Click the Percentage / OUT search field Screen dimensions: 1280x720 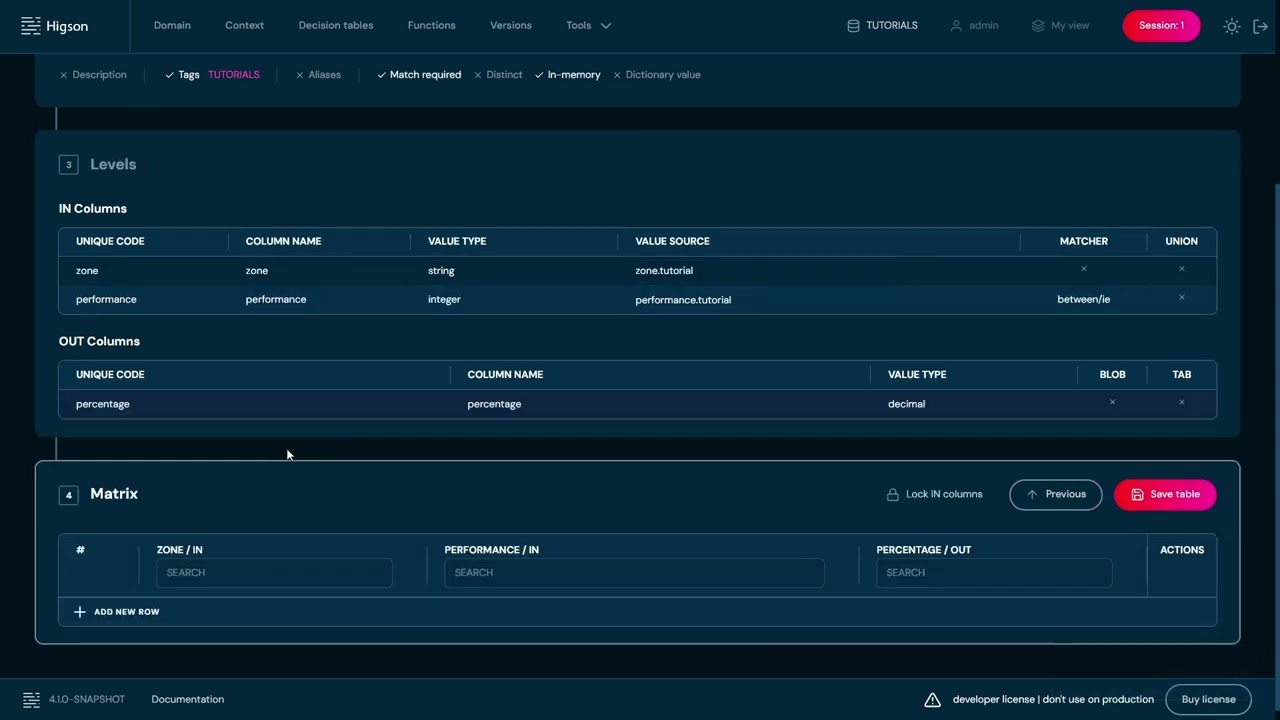[x=994, y=573]
